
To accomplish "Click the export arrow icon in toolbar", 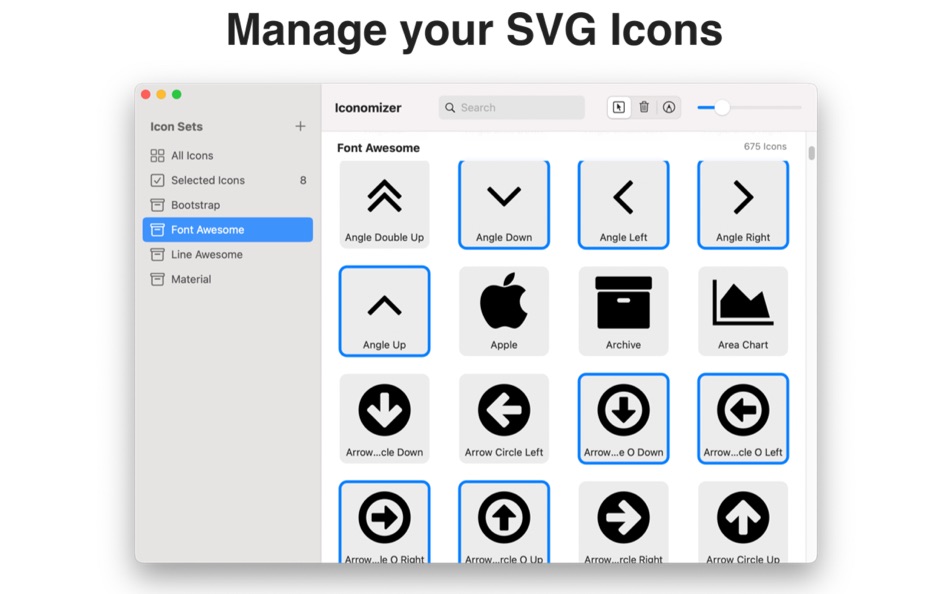I will coord(668,107).
